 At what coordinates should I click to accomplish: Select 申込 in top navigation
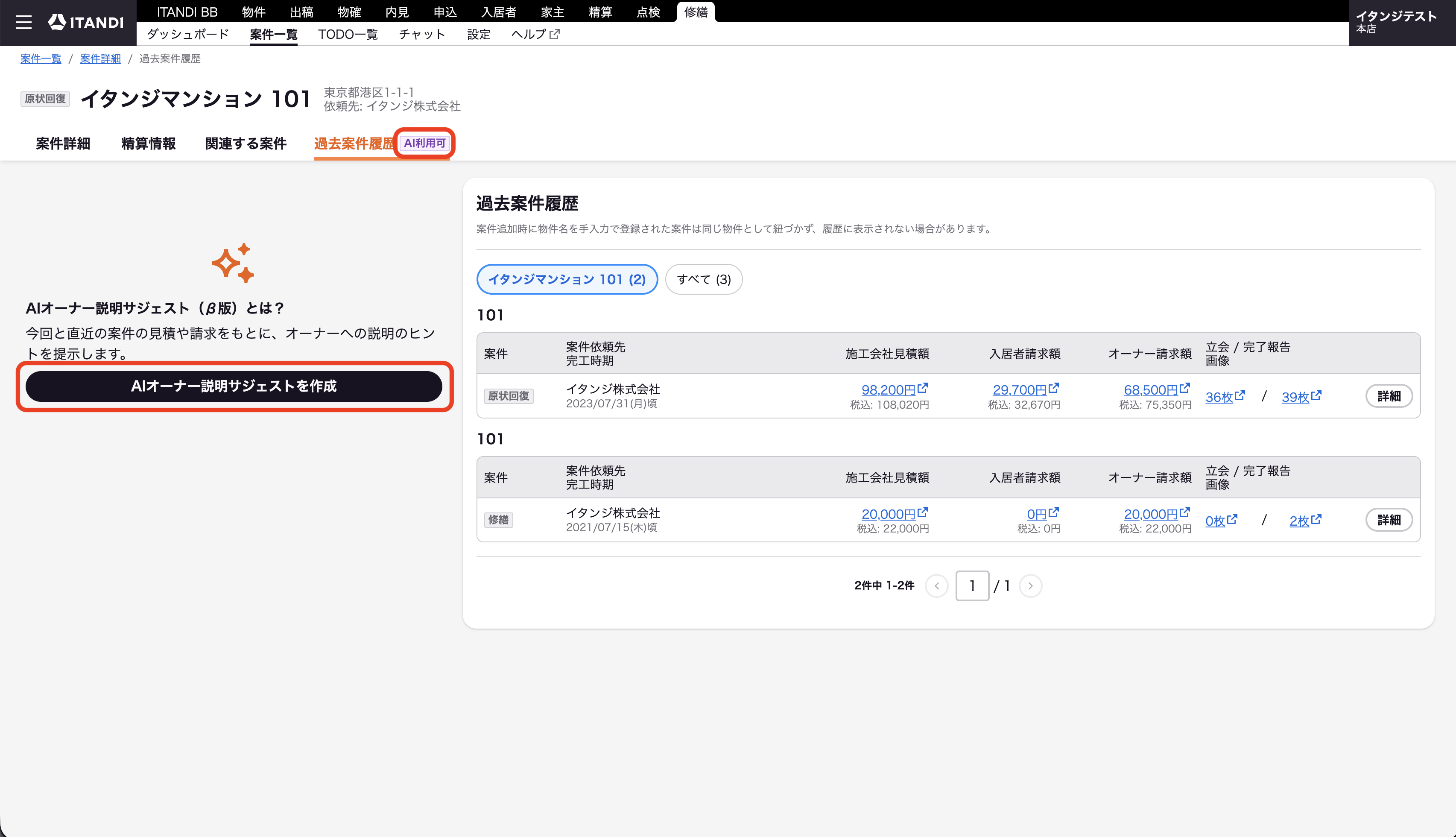pos(445,12)
